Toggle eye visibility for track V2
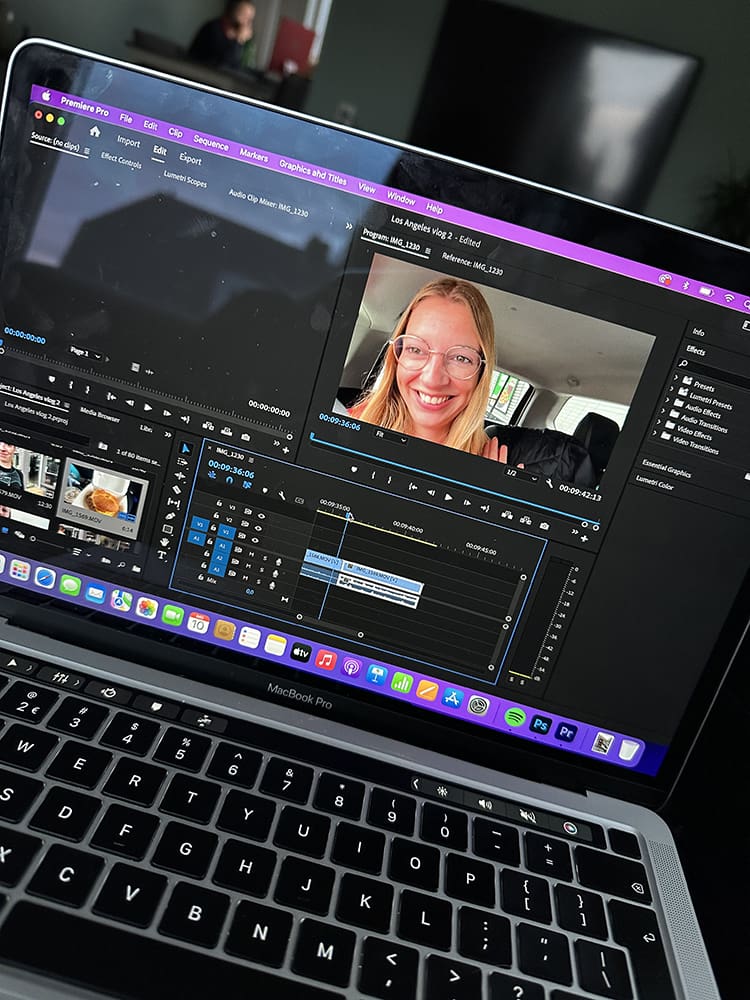Viewport: 750px width, 1000px height. [x=259, y=528]
